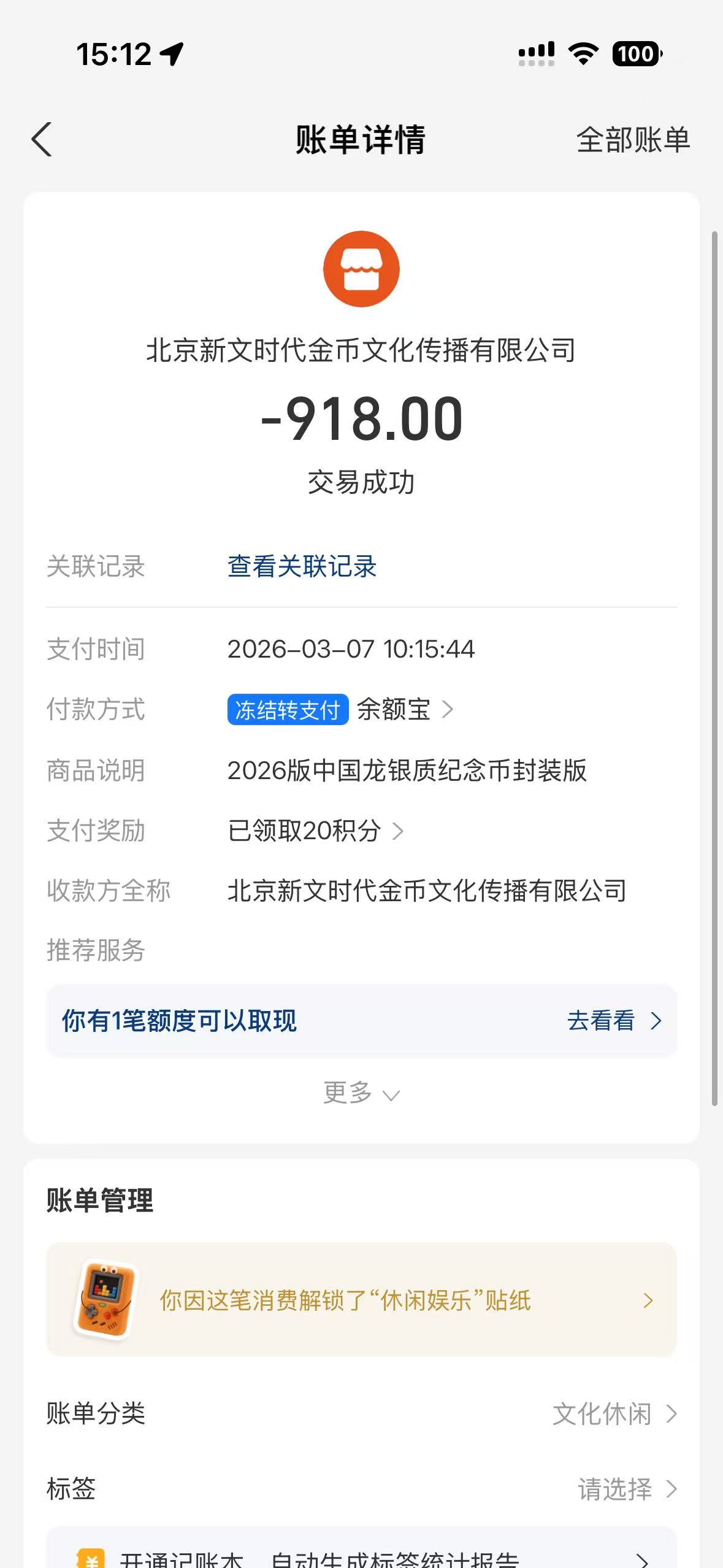The height and width of the screenshot is (1568, 723).
Task: Tap the back arrow icon
Action: tap(42, 140)
